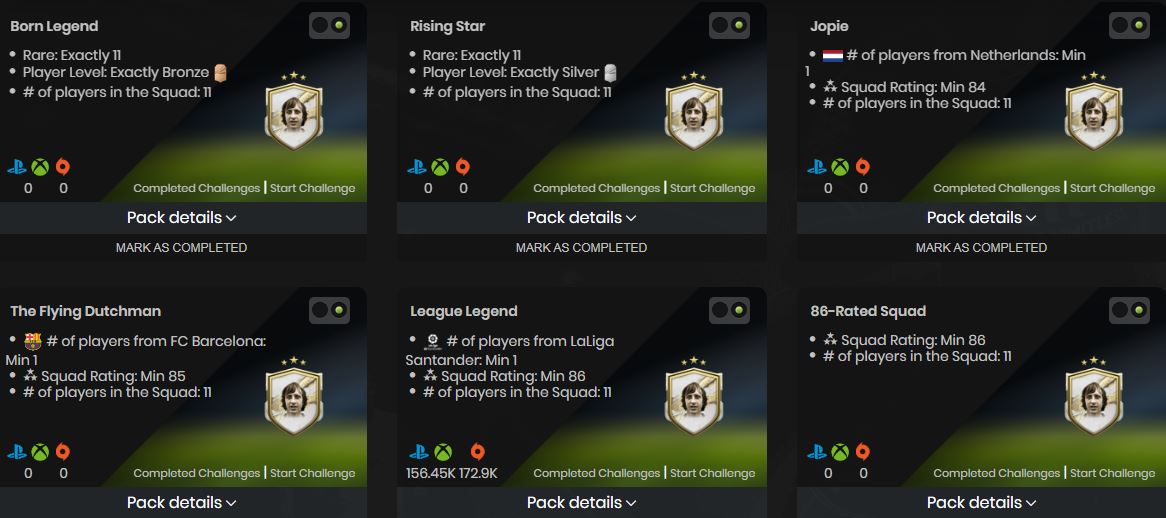
Task: Expand Pack details for League Legend
Action: tap(581, 502)
